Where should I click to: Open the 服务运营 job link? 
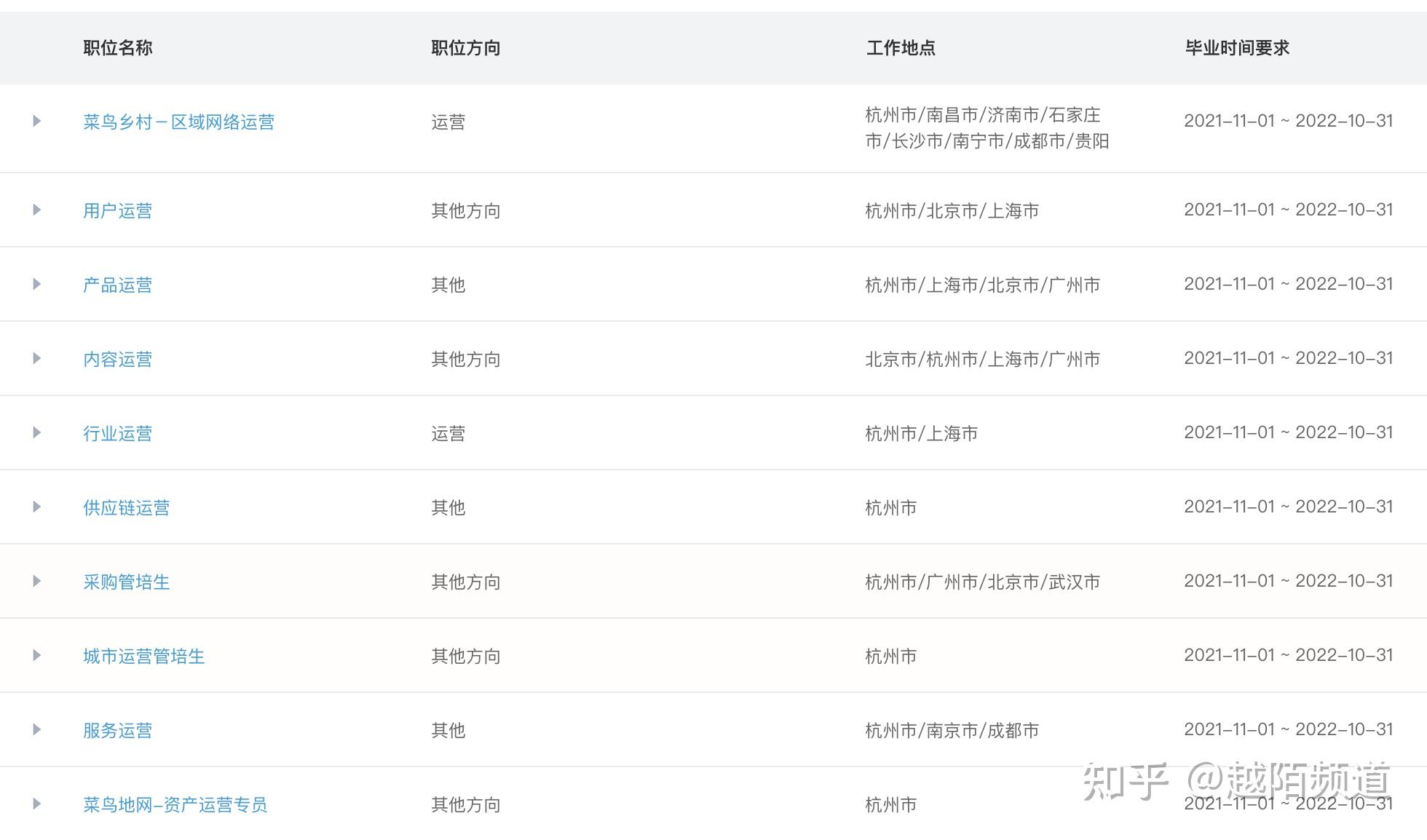coord(117,731)
